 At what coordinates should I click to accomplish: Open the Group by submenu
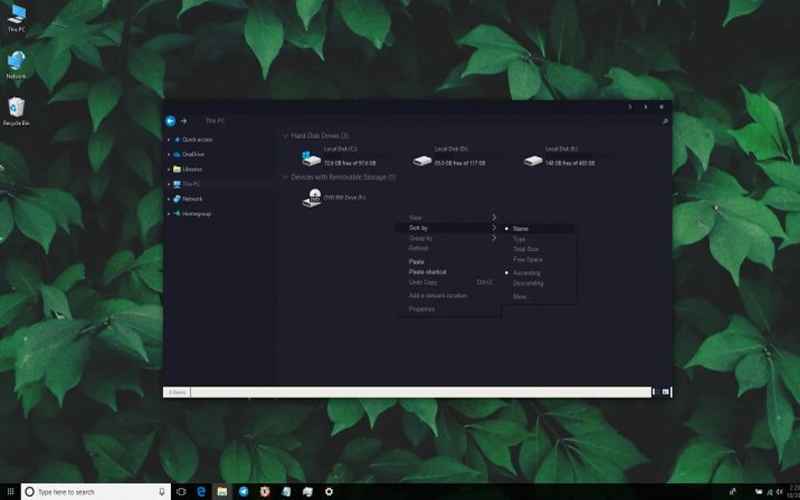pos(449,238)
